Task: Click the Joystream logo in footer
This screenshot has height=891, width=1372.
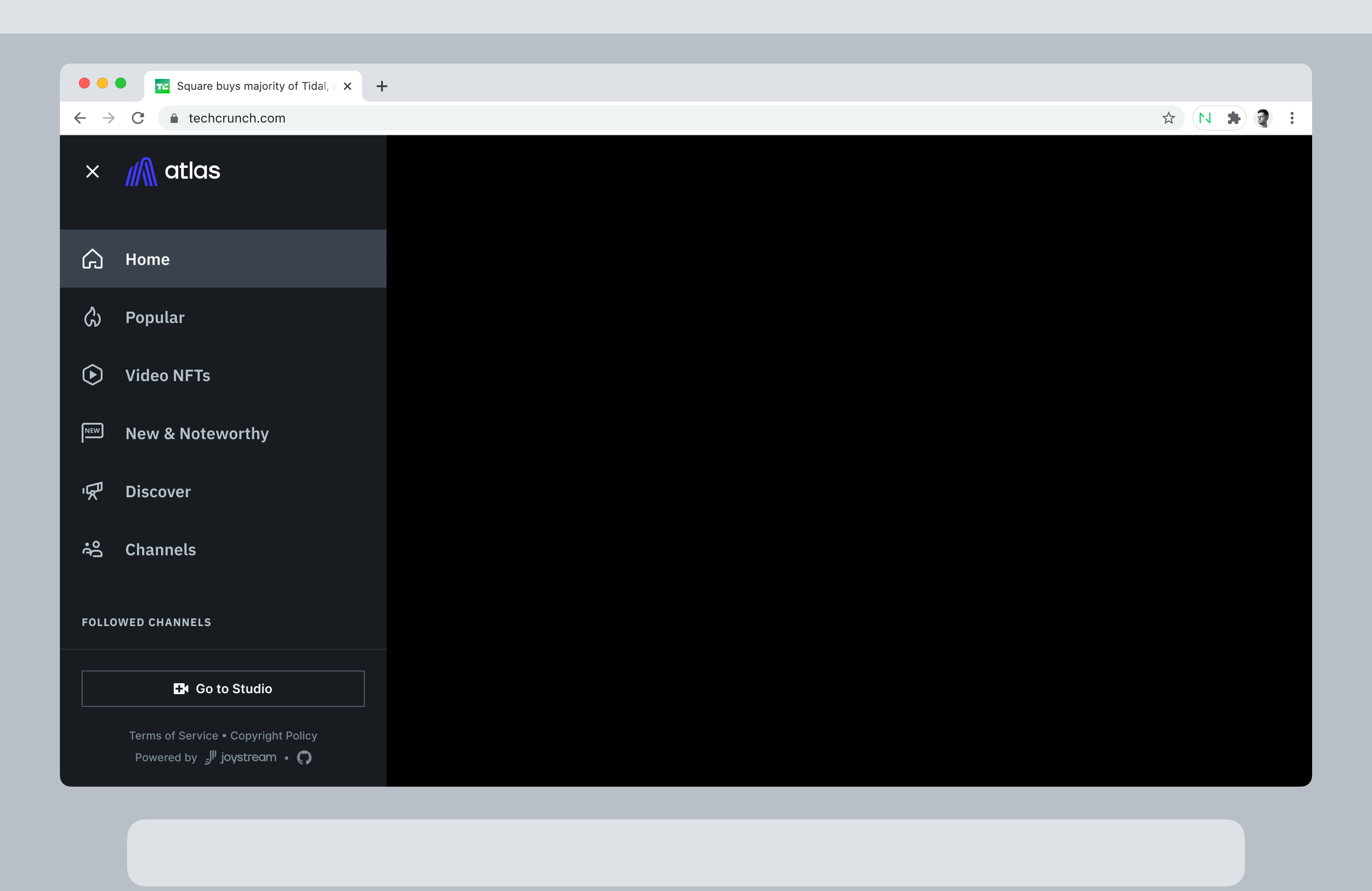Action: [240, 757]
